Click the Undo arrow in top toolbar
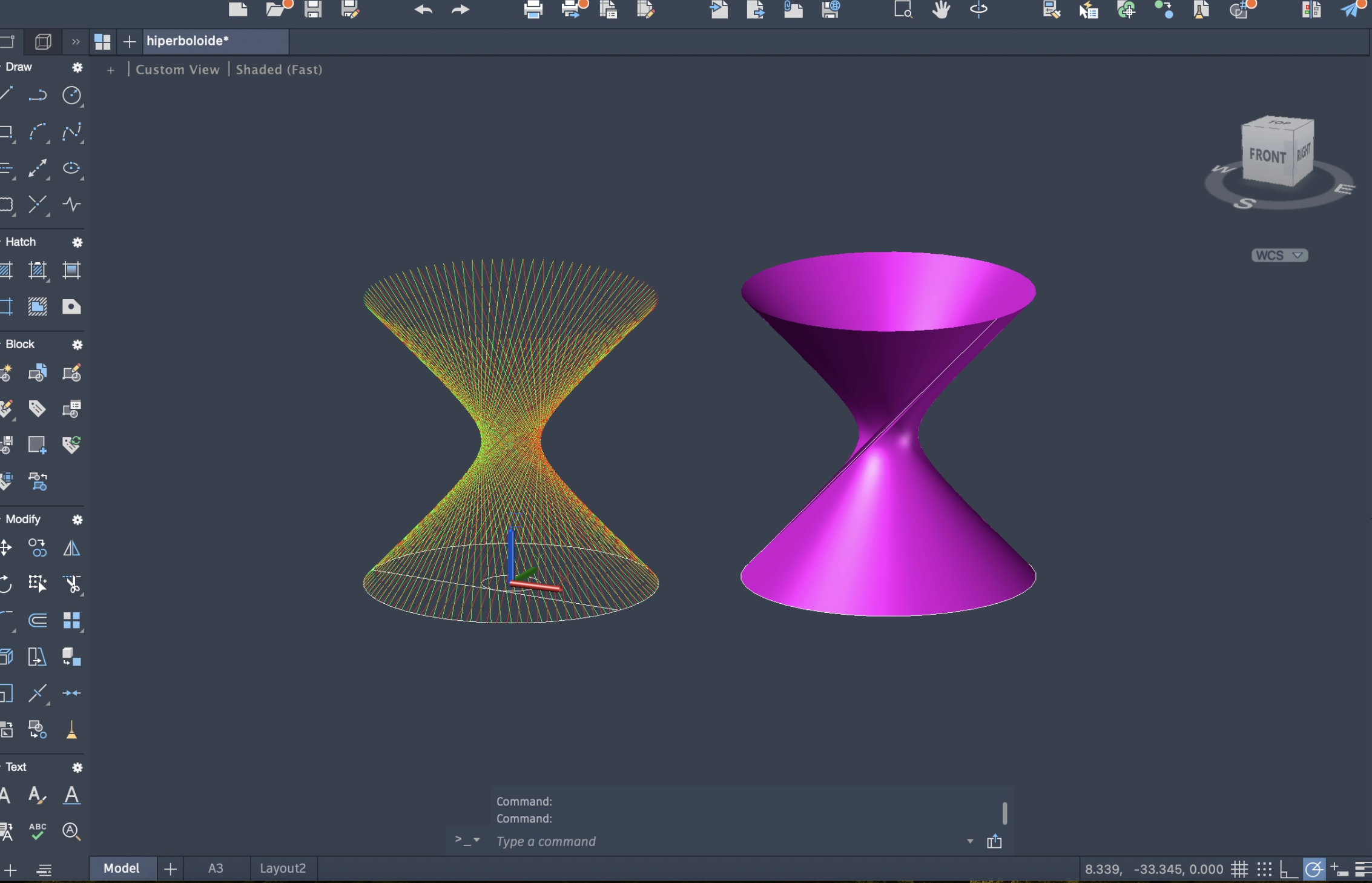Image resolution: width=1372 pixels, height=883 pixels. tap(423, 10)
